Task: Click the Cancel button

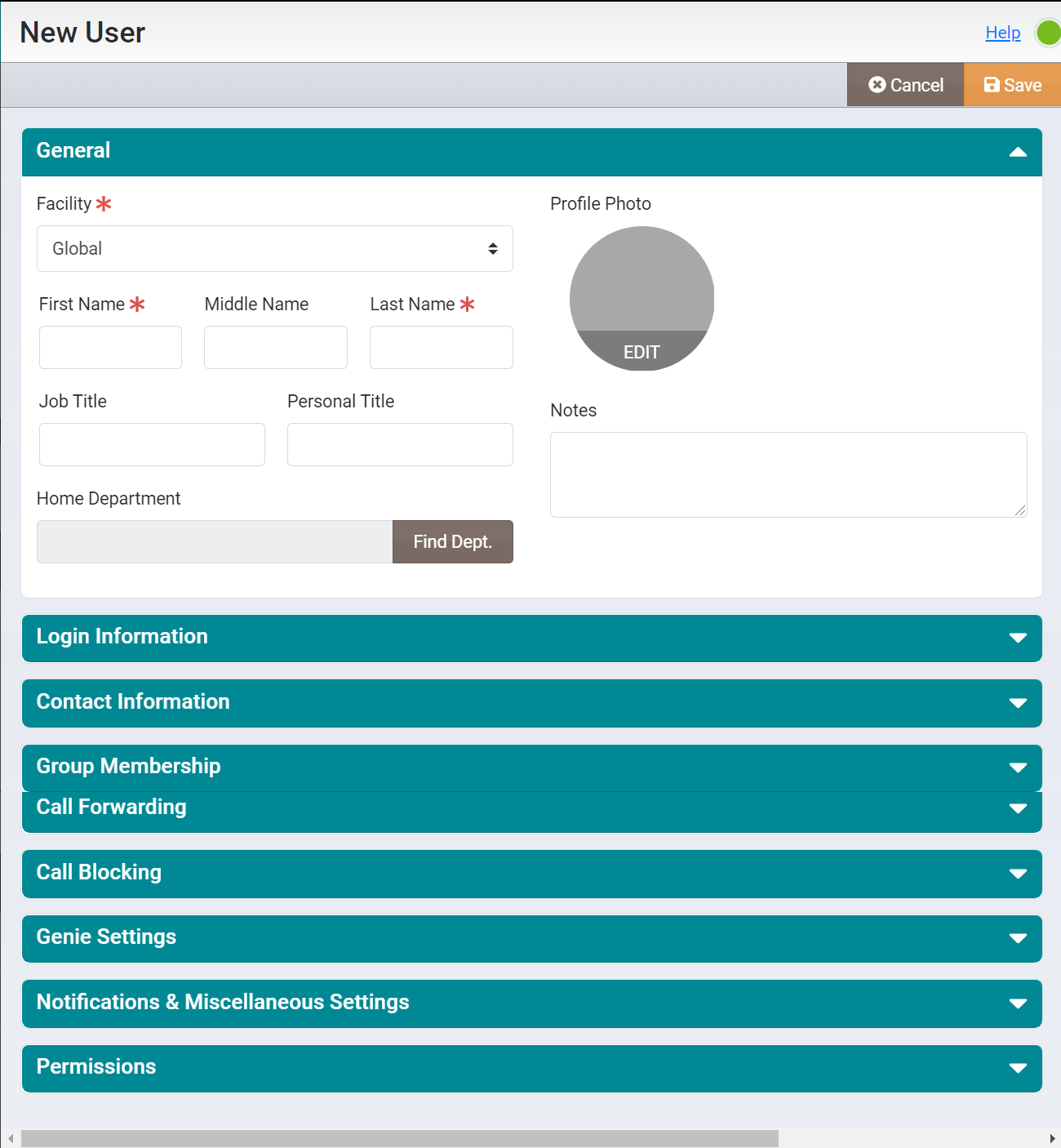Action: click(x=905, y=85)
